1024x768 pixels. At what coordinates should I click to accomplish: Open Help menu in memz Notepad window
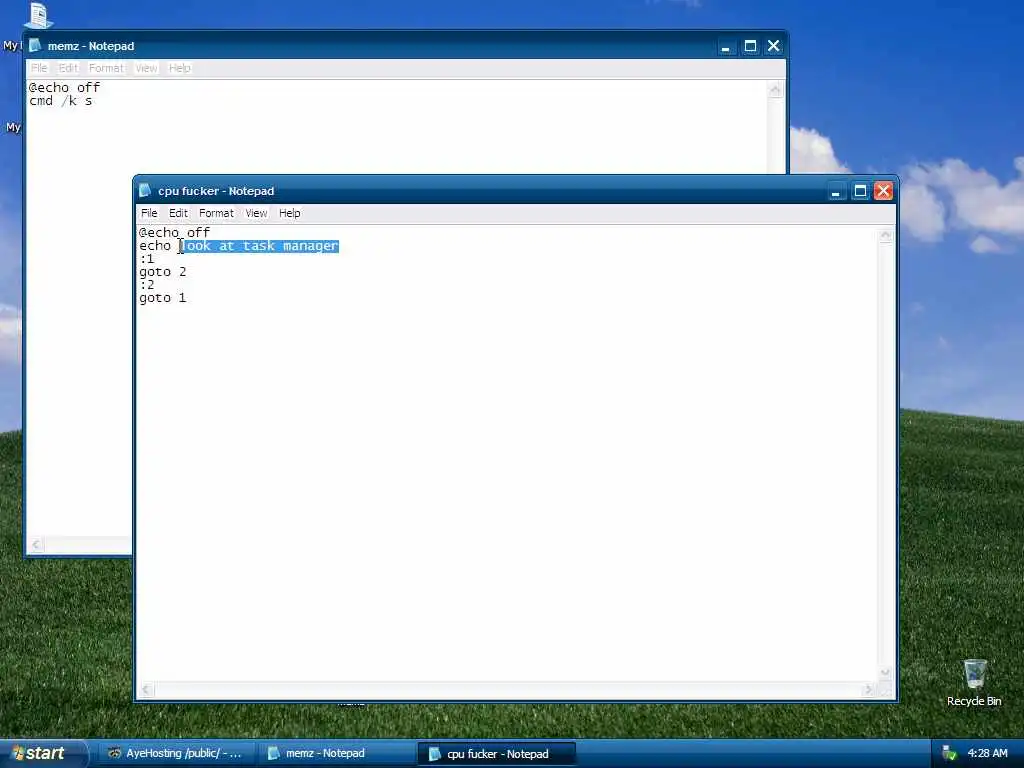[180, 68]
